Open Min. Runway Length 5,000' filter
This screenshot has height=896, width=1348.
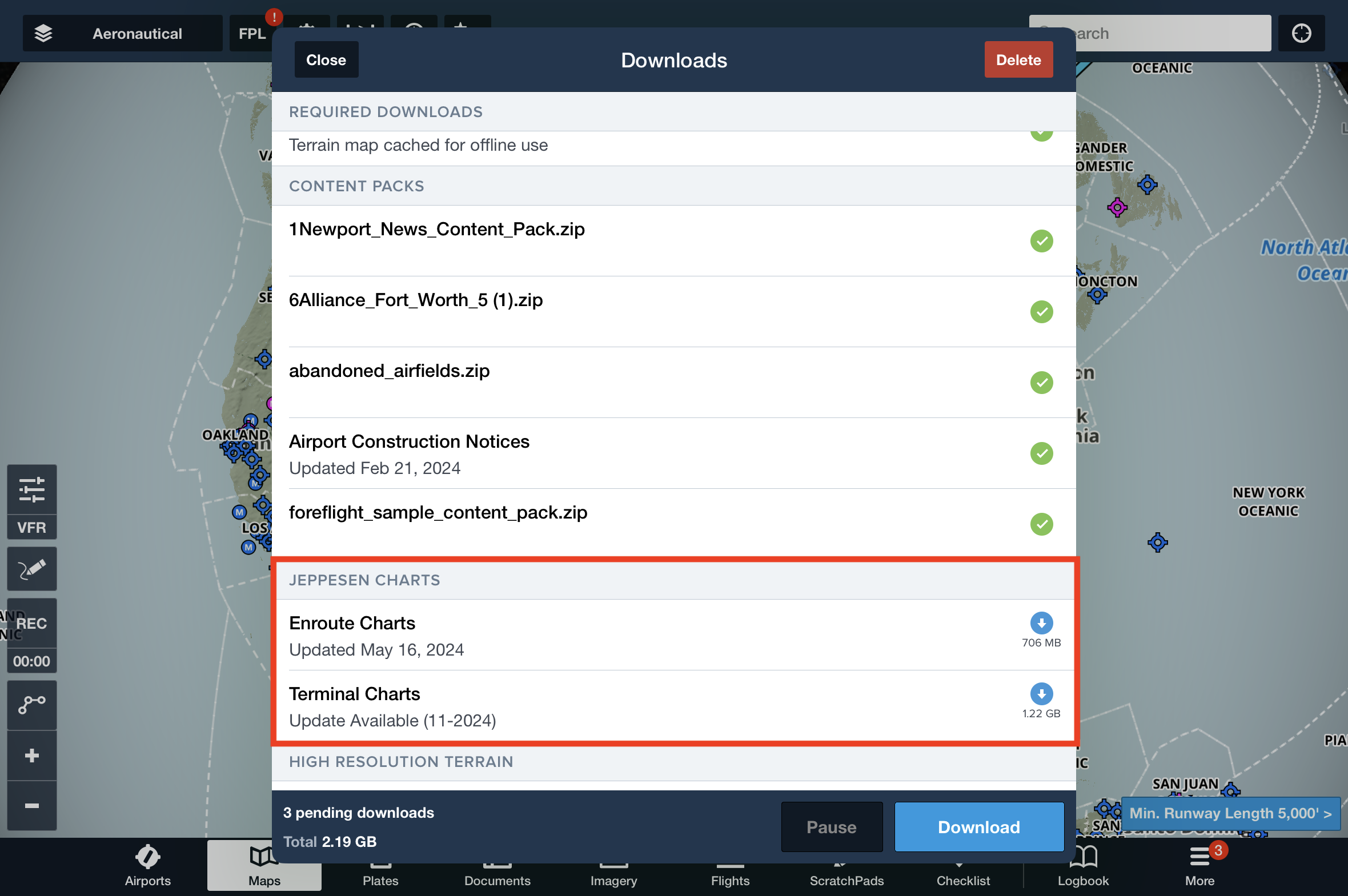(1230, 813)
